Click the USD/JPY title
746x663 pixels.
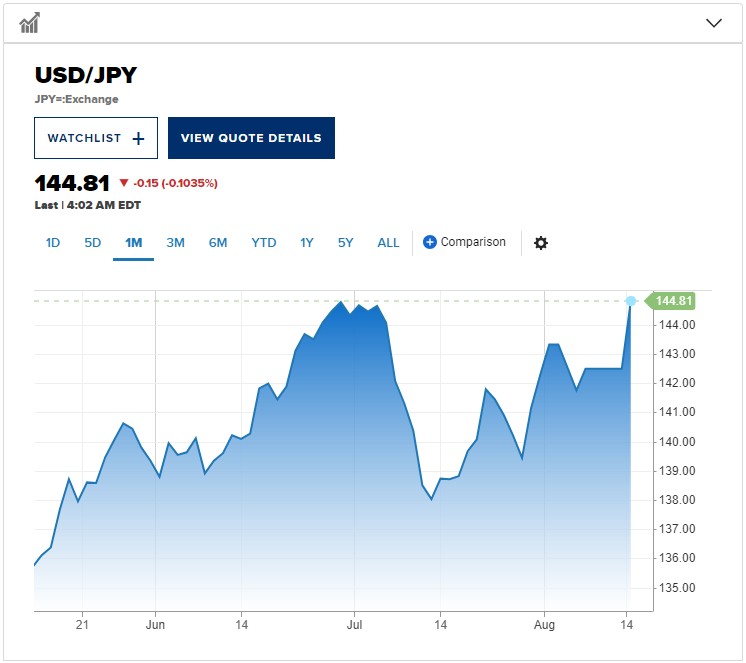point(86,75)
